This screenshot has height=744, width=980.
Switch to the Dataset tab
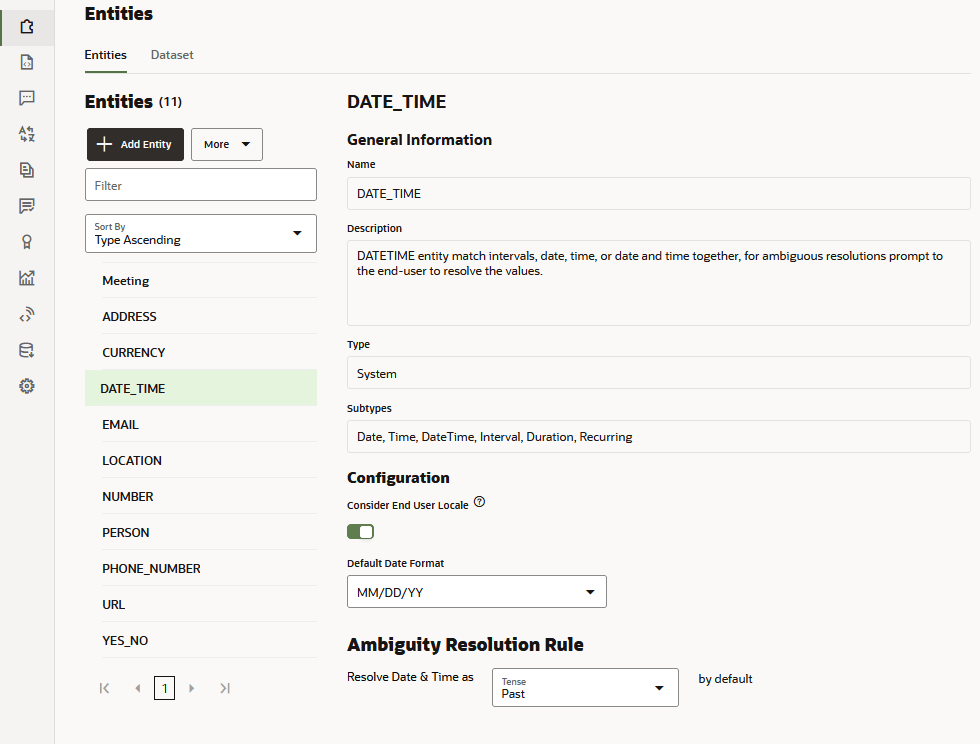pyautogui.click(x=171, y=55)
